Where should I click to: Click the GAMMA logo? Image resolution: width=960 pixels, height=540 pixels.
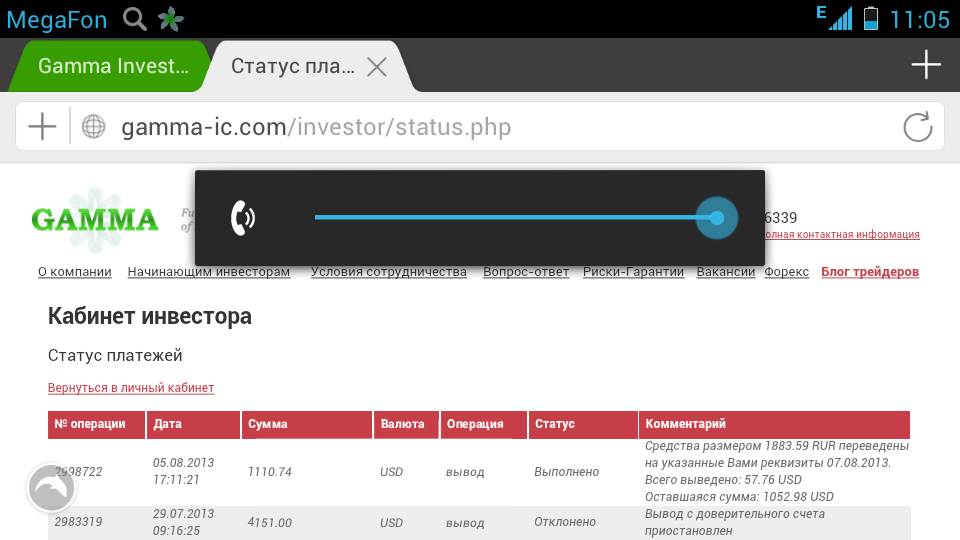click(x=95, y=220)
